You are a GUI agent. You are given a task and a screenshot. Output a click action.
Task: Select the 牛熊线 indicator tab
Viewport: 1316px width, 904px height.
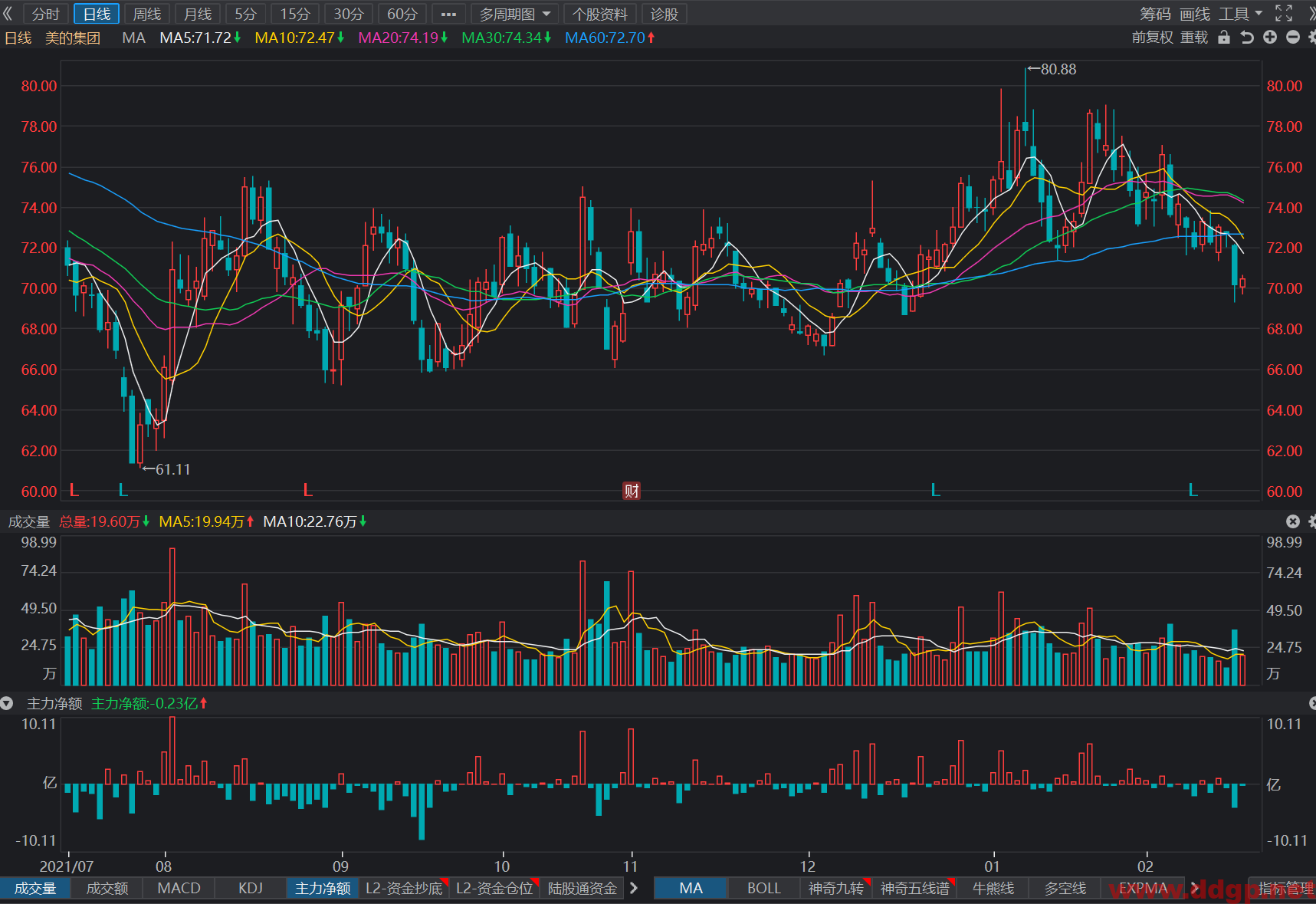point(993,888)
